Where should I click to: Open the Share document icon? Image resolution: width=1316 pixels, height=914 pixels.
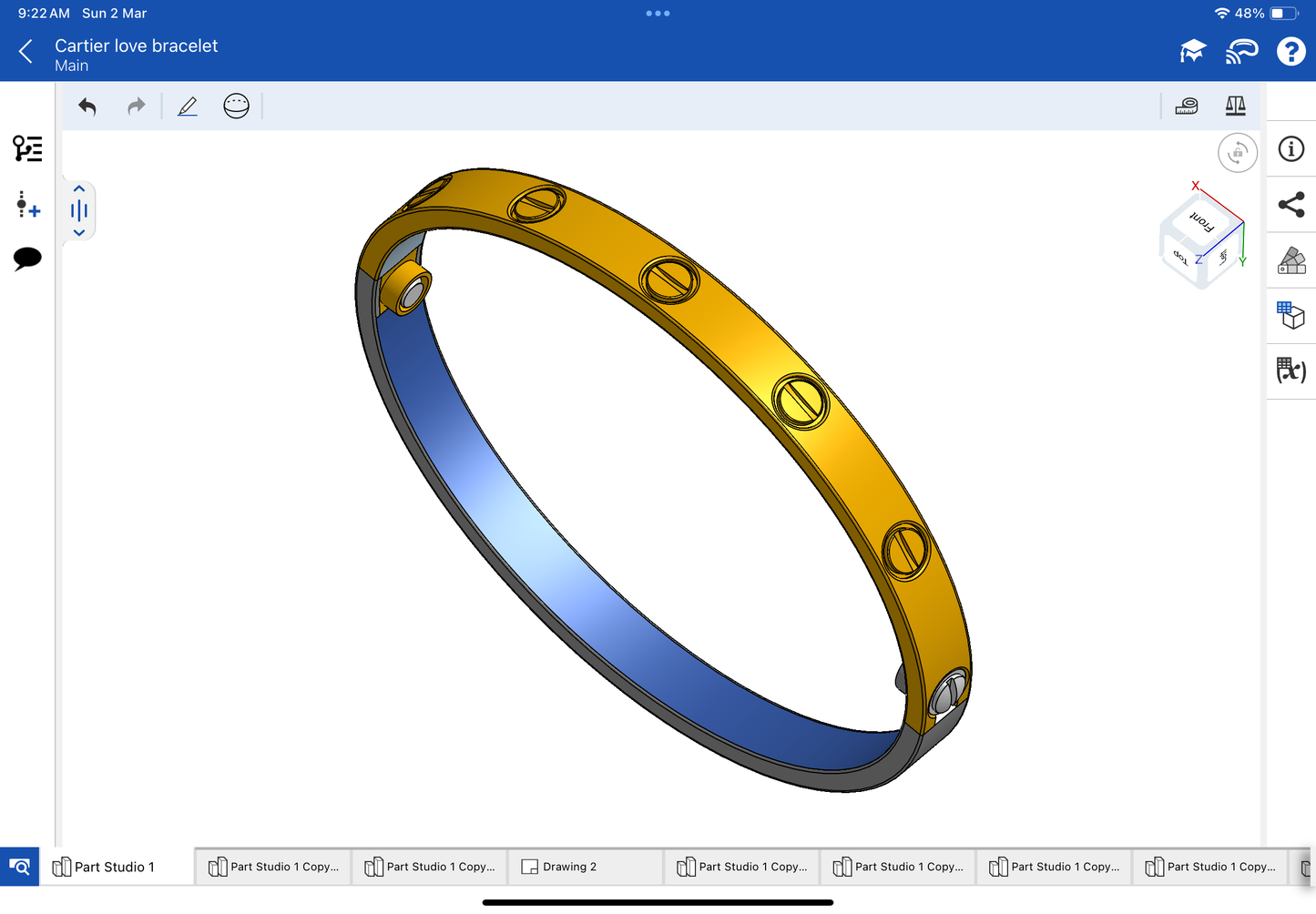1290,205
